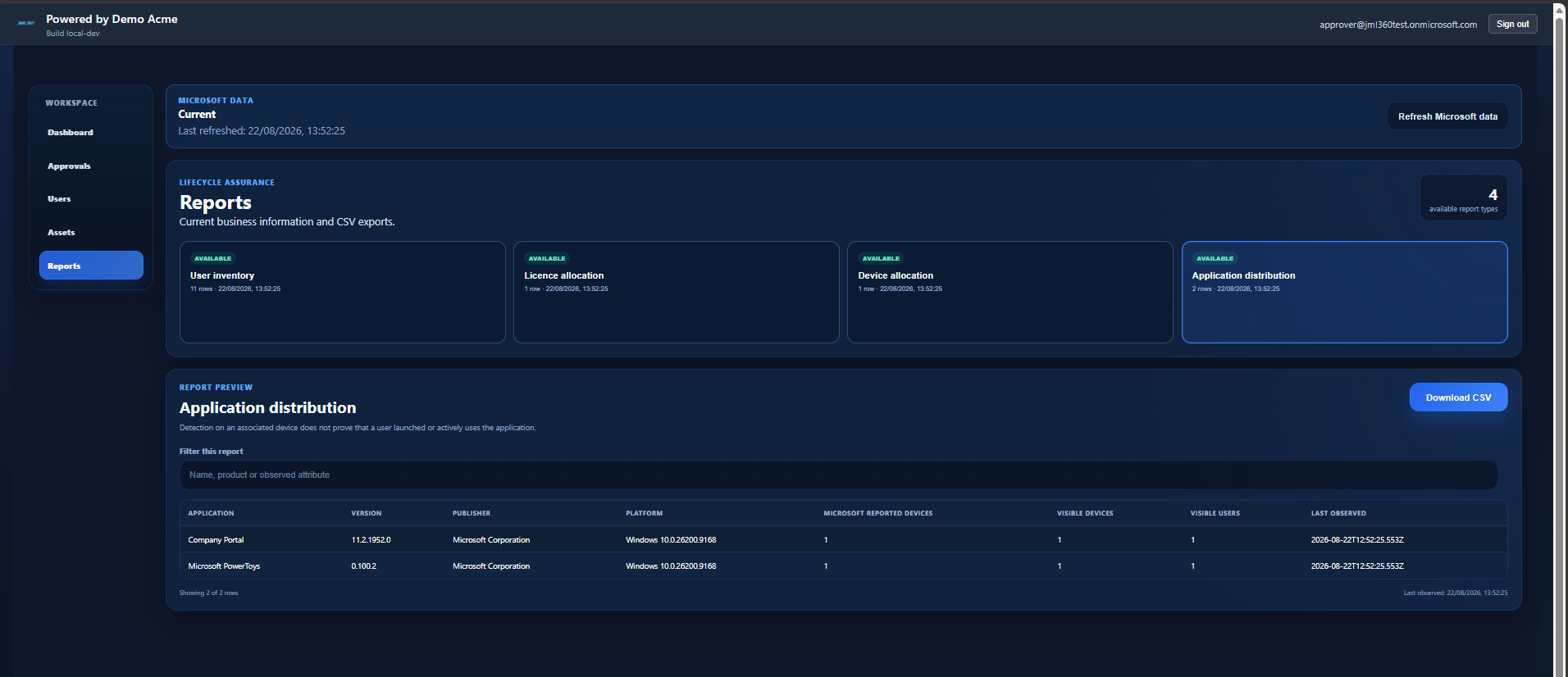Click the Demo Acme logo icon
This screenshot has height=677, width=1568.
tap(26, 23)
